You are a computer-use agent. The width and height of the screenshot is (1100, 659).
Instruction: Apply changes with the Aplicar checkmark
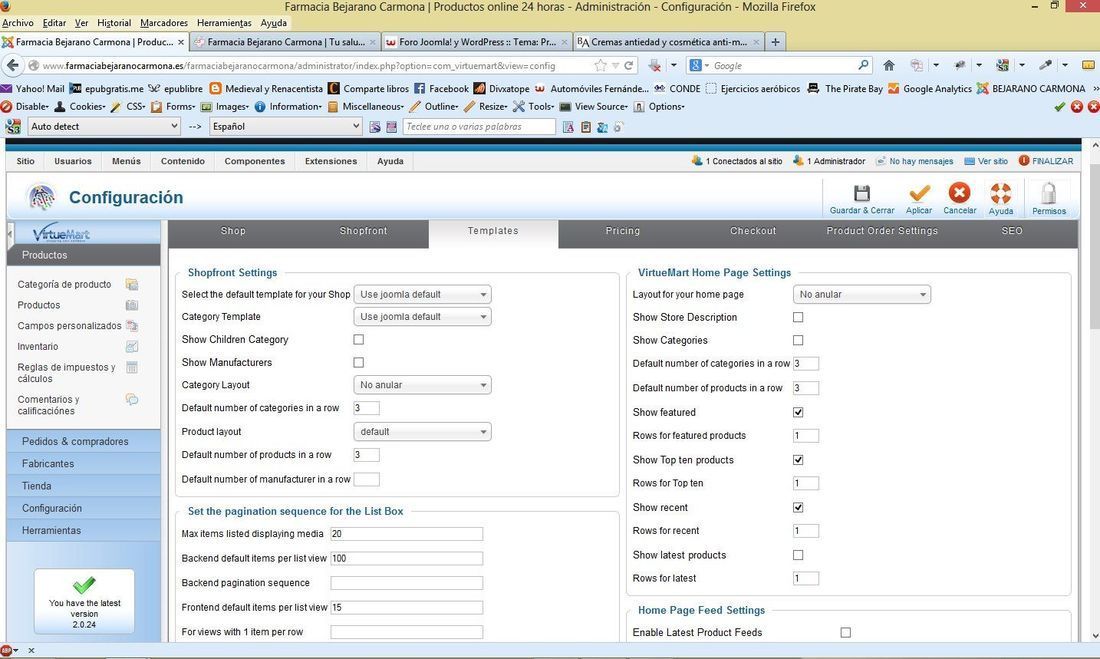918,193
